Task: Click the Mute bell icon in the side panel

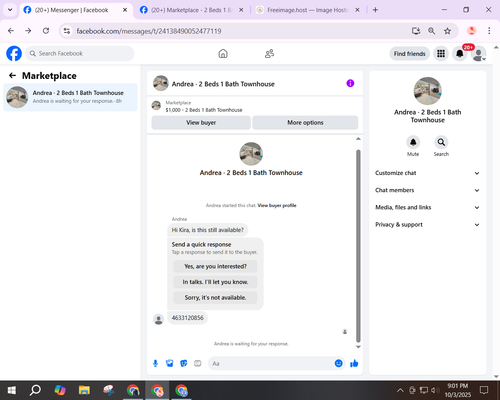Action: 413,142
